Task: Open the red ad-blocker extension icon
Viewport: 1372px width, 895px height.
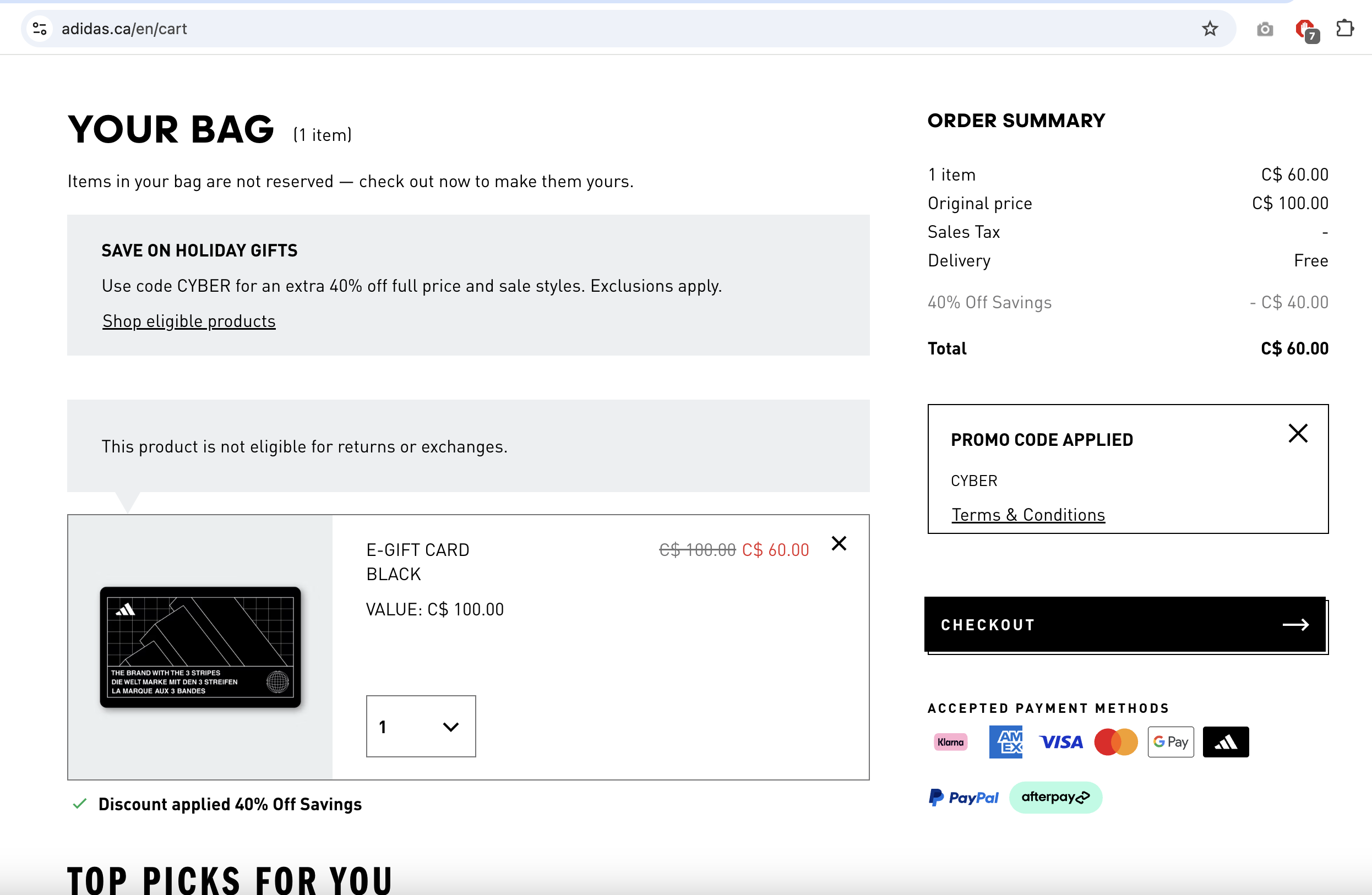Action: point(1304,29)
